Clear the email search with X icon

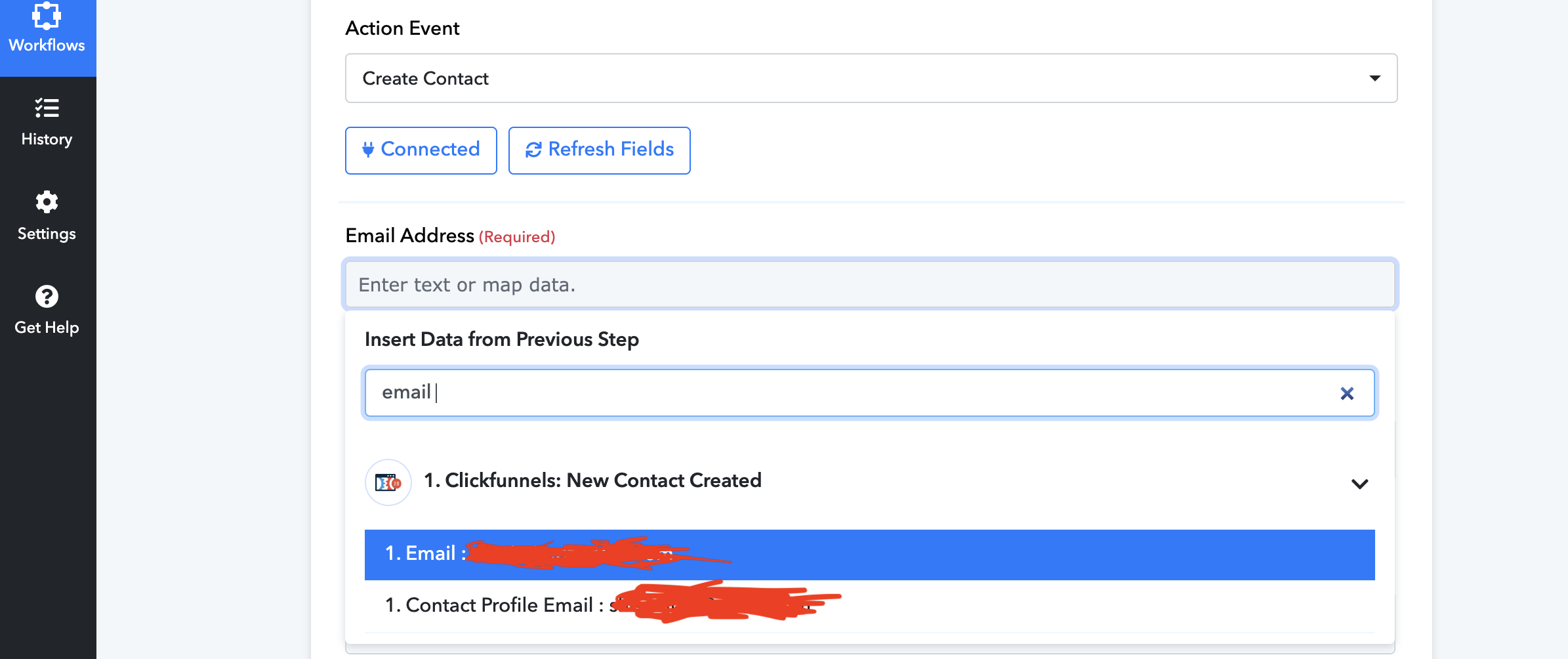[1347, 393]
